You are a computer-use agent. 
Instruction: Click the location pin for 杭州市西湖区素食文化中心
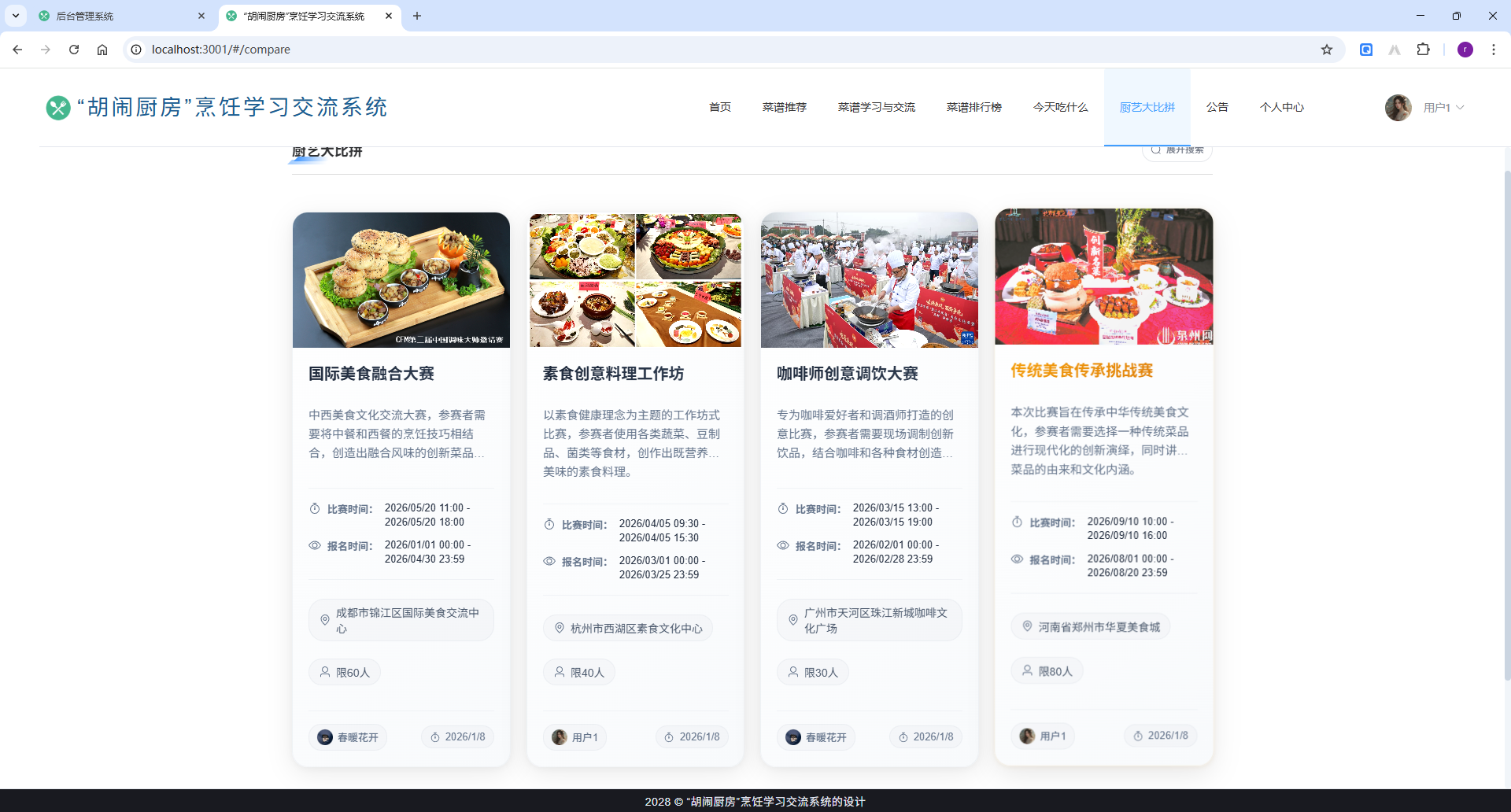(560, 628)
